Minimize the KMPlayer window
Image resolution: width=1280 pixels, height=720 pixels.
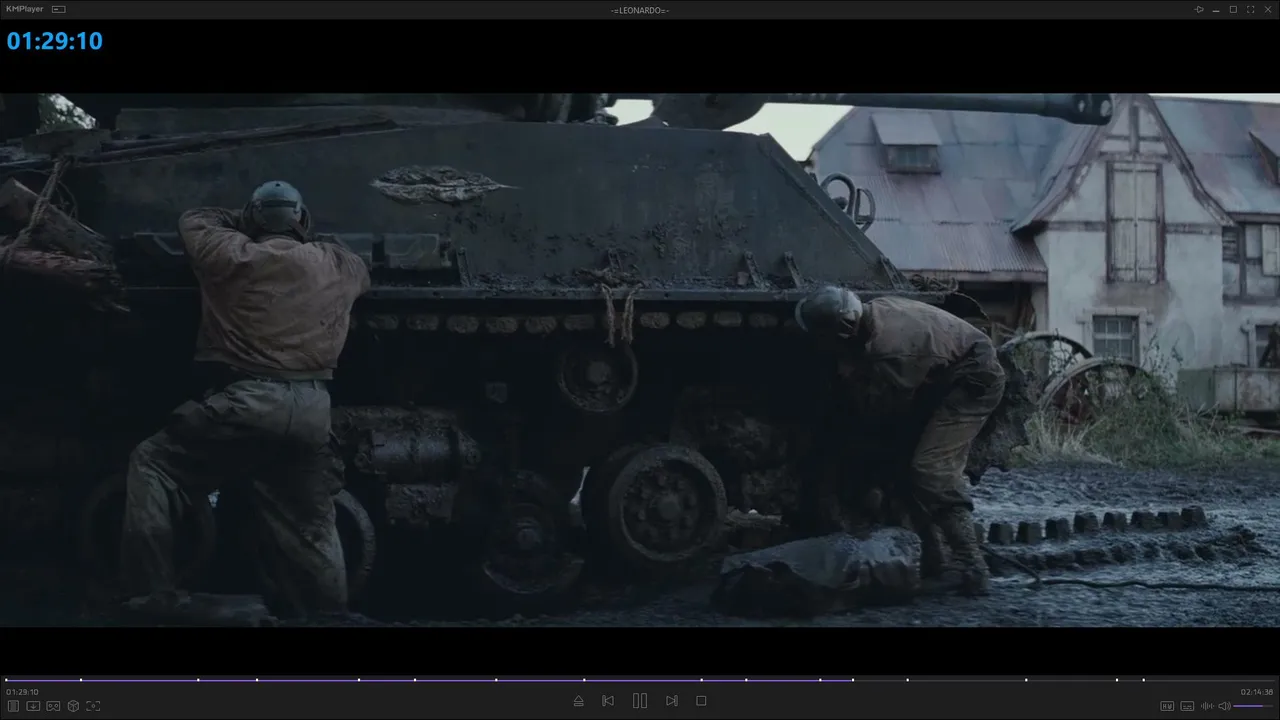(x=1216, y=9)
